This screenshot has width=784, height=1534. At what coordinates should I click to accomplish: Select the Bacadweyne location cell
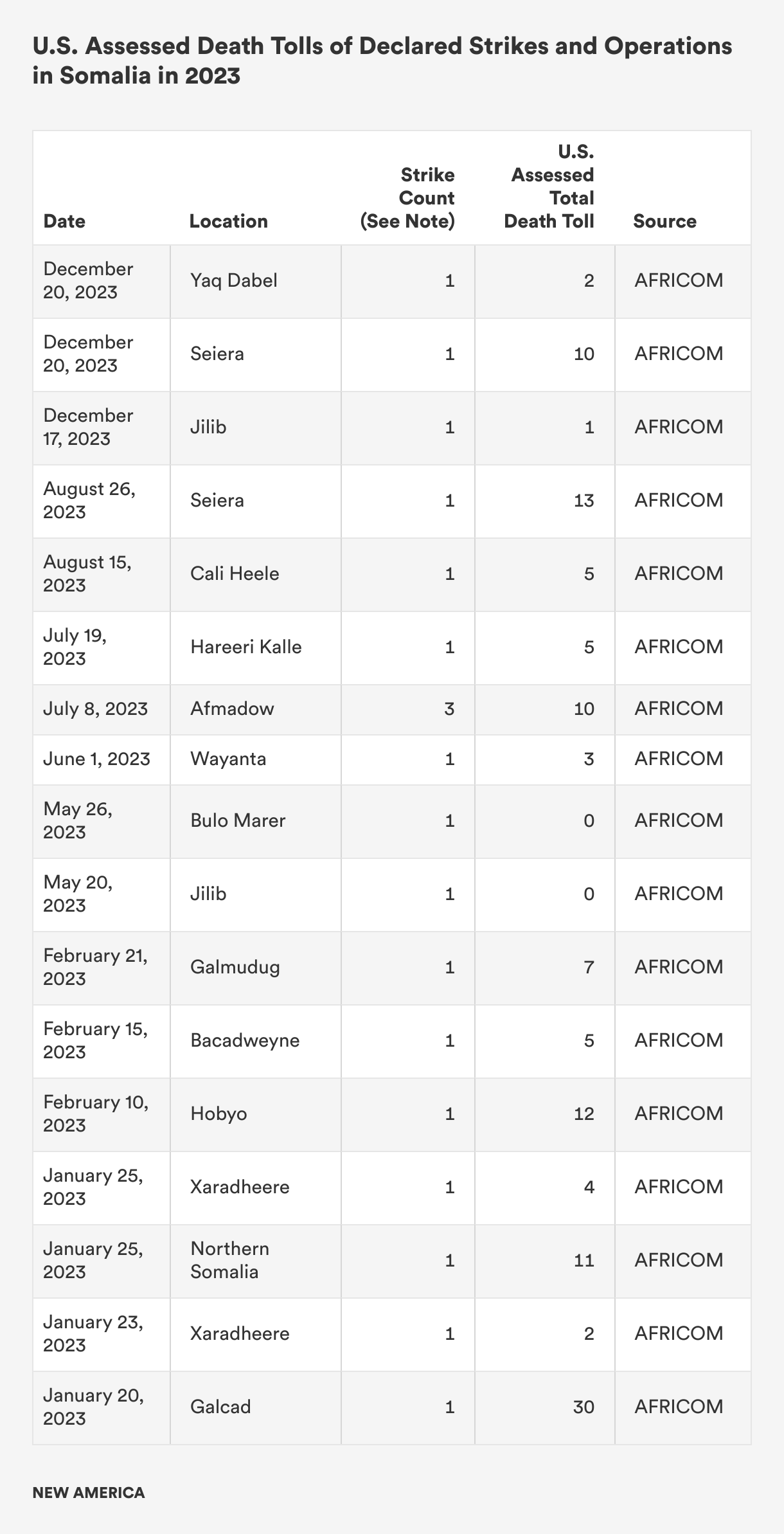pyautogui.click(x=245, y=1041)
